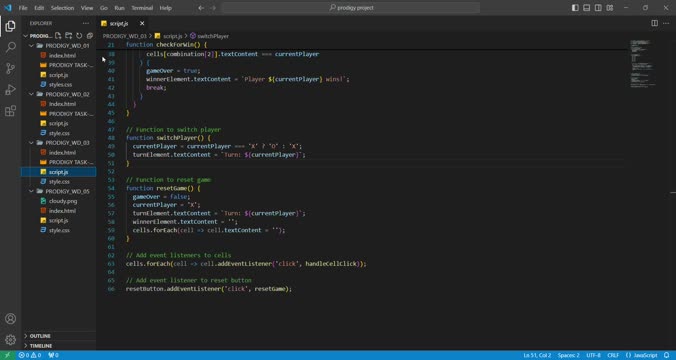Change line endings via CRLF
Screen dimensions: 676x360
(613, 355)
